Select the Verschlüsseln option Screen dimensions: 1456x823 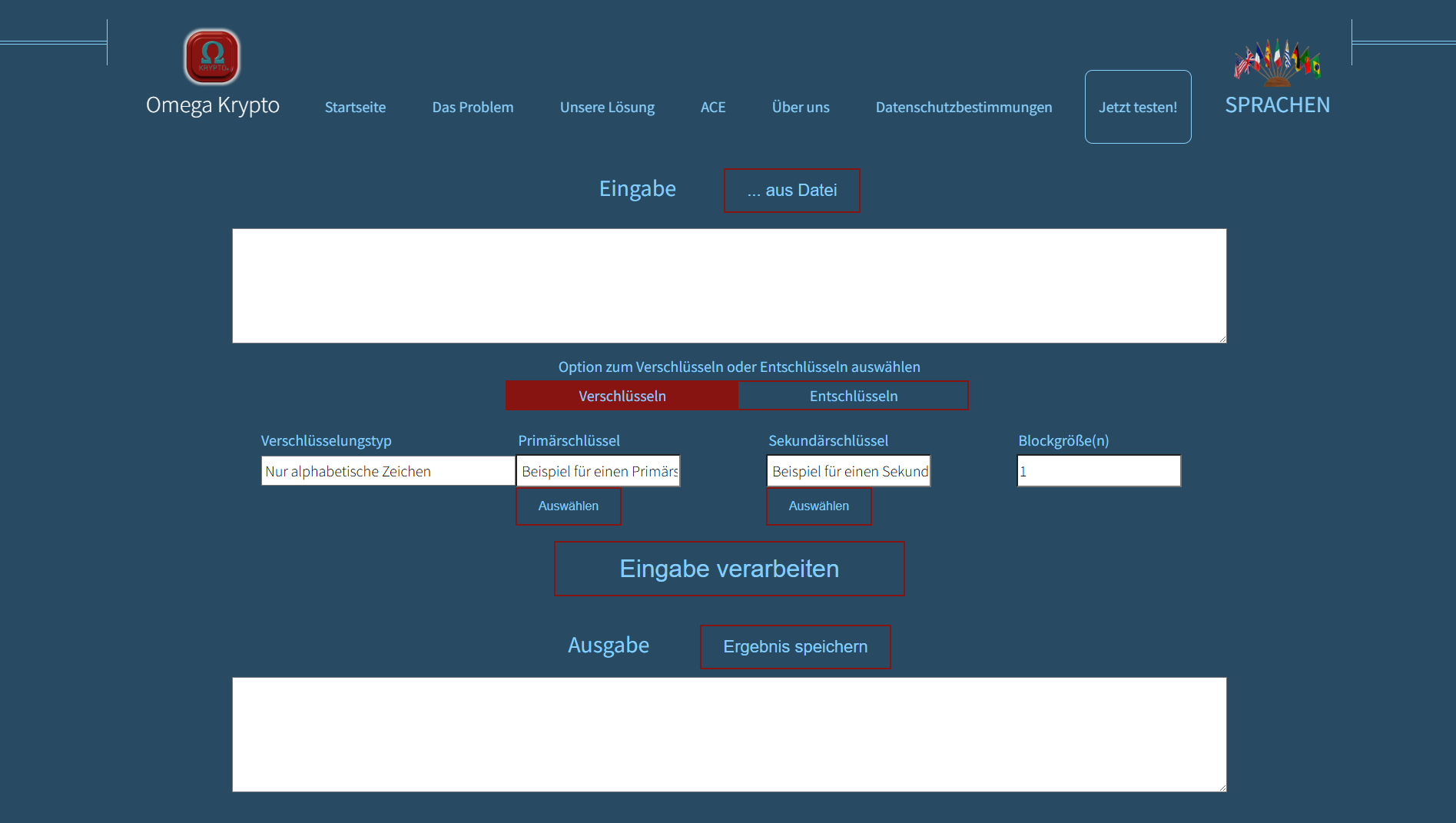622,396
